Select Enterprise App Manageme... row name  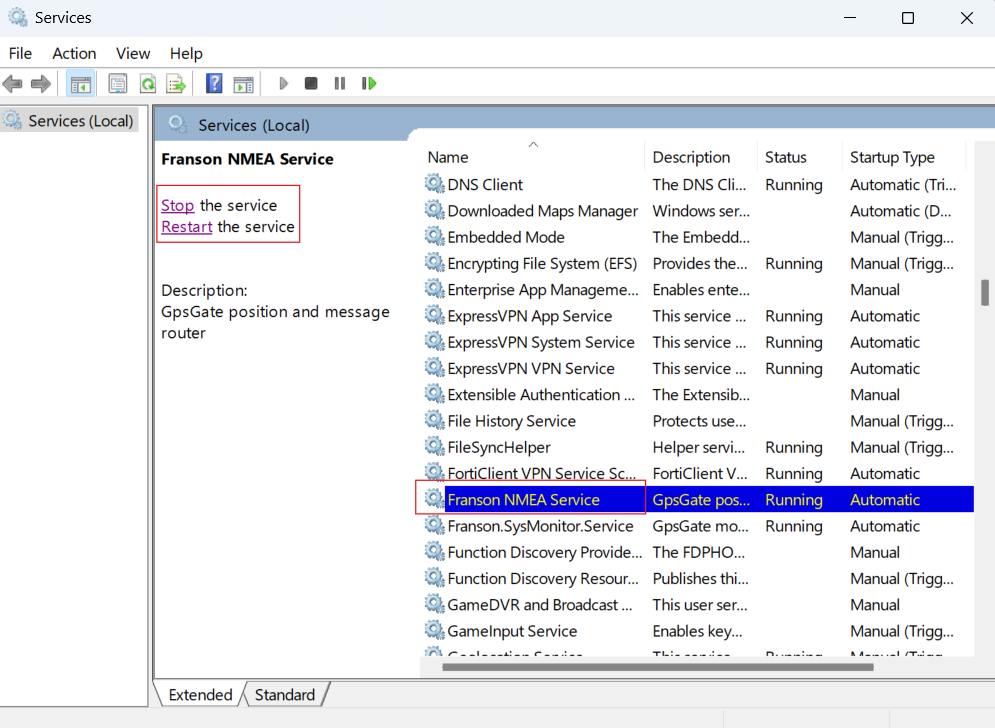tap(543, 289)
